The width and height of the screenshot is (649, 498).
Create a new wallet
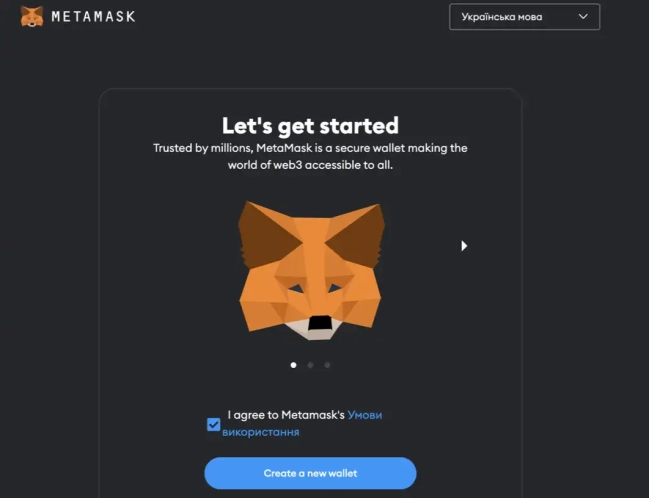[310, 473]
